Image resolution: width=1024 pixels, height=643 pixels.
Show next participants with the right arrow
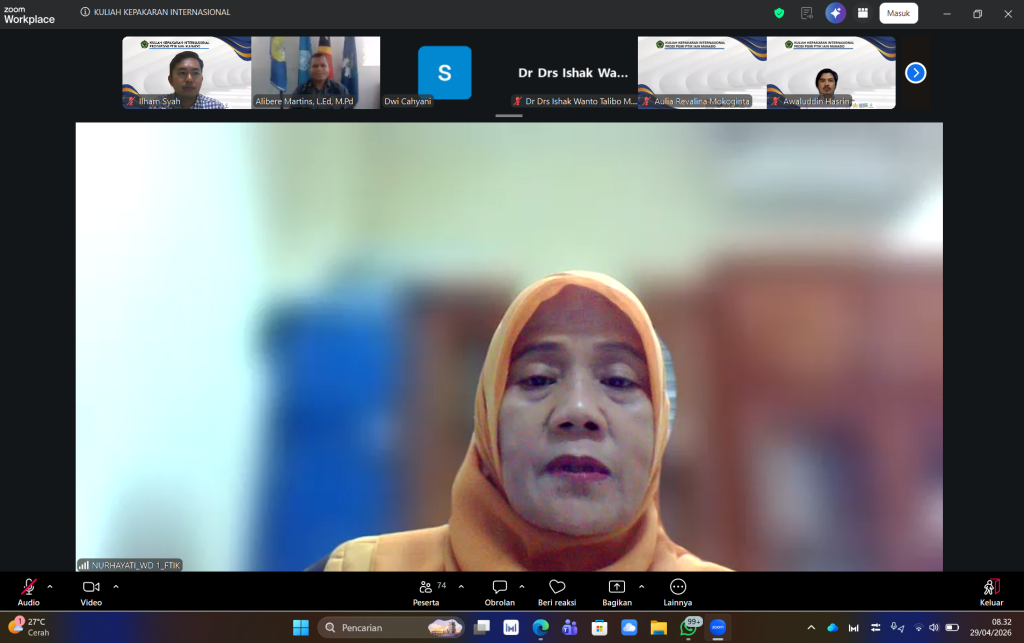(915, 73)
